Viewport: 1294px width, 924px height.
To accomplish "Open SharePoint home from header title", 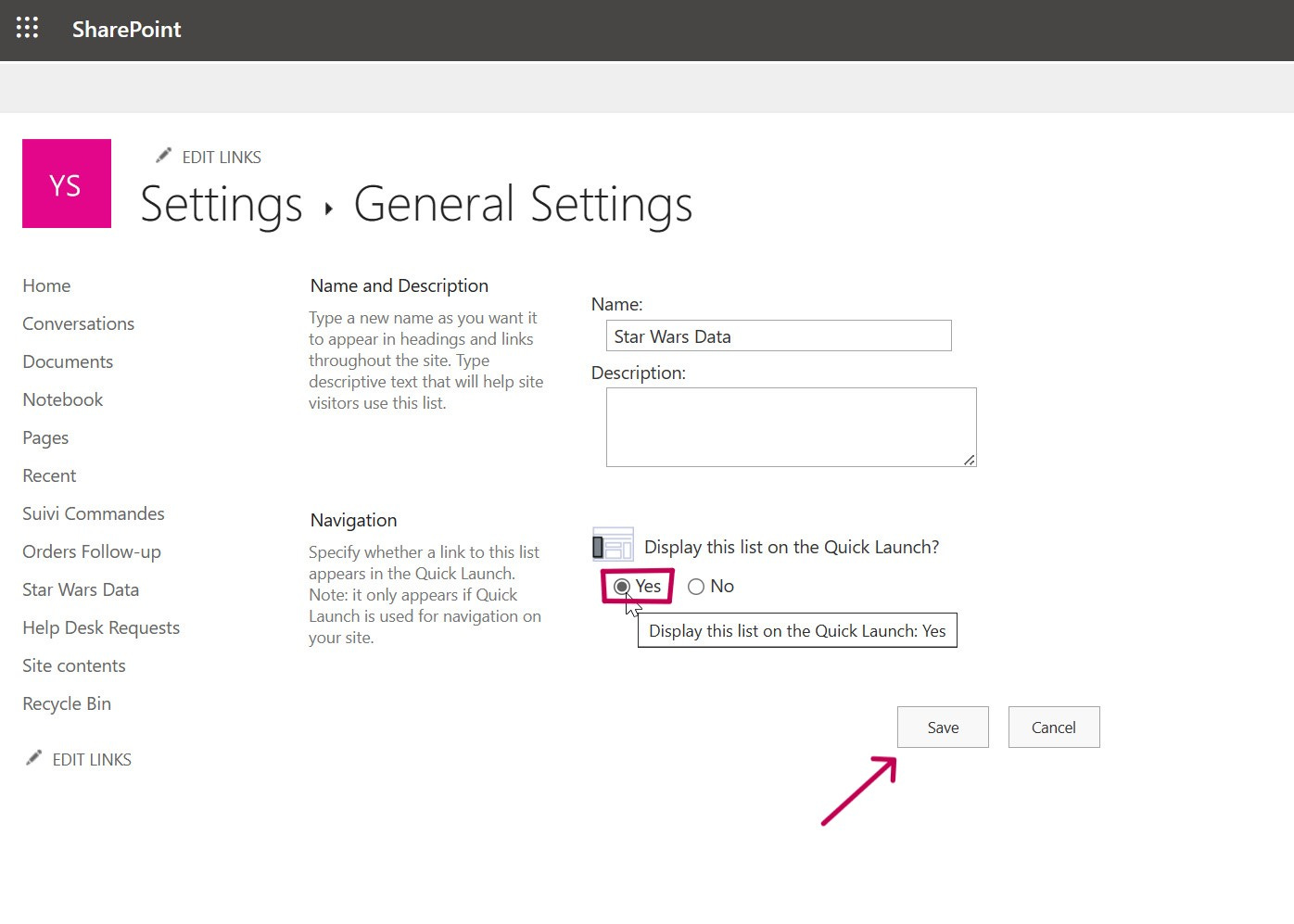I will click(127, 30).
